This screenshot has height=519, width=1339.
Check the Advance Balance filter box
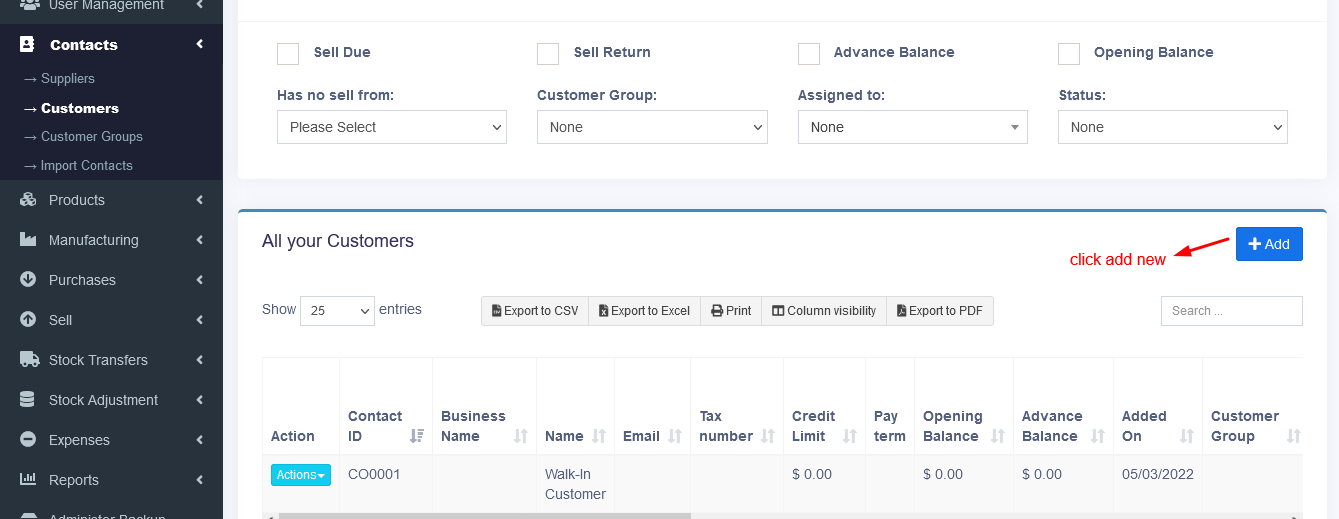point(809,54)
